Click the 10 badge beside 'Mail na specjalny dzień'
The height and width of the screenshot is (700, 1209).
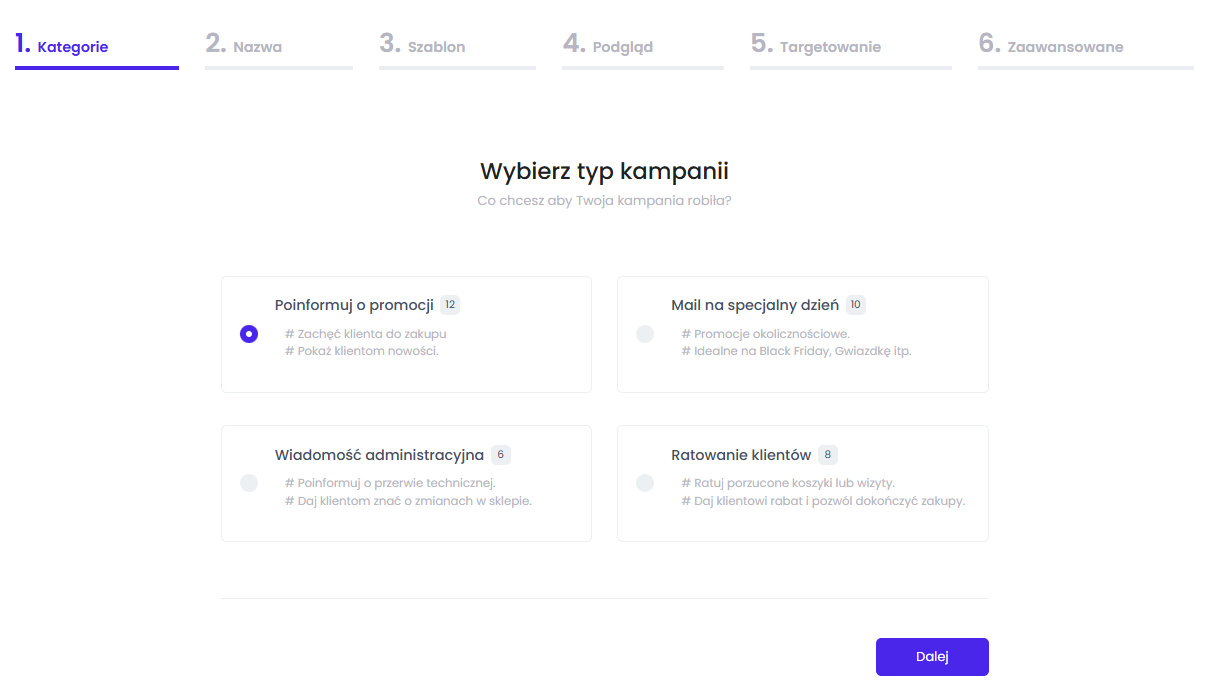[856, 305]
